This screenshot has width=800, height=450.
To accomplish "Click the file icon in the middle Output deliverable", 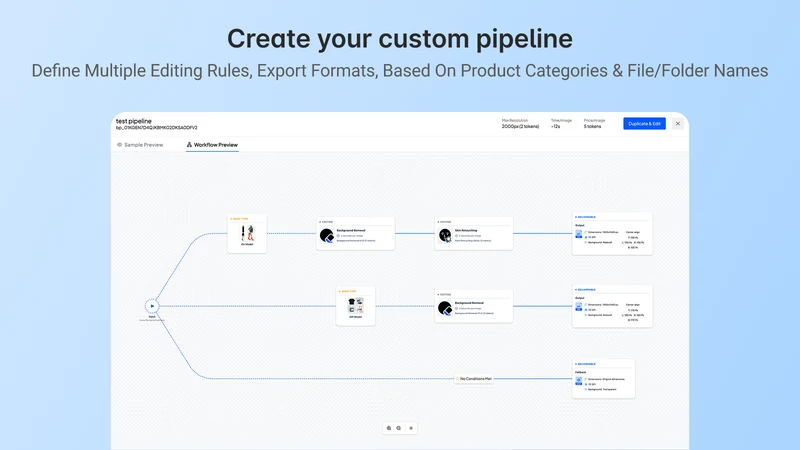I will [579, 307].
